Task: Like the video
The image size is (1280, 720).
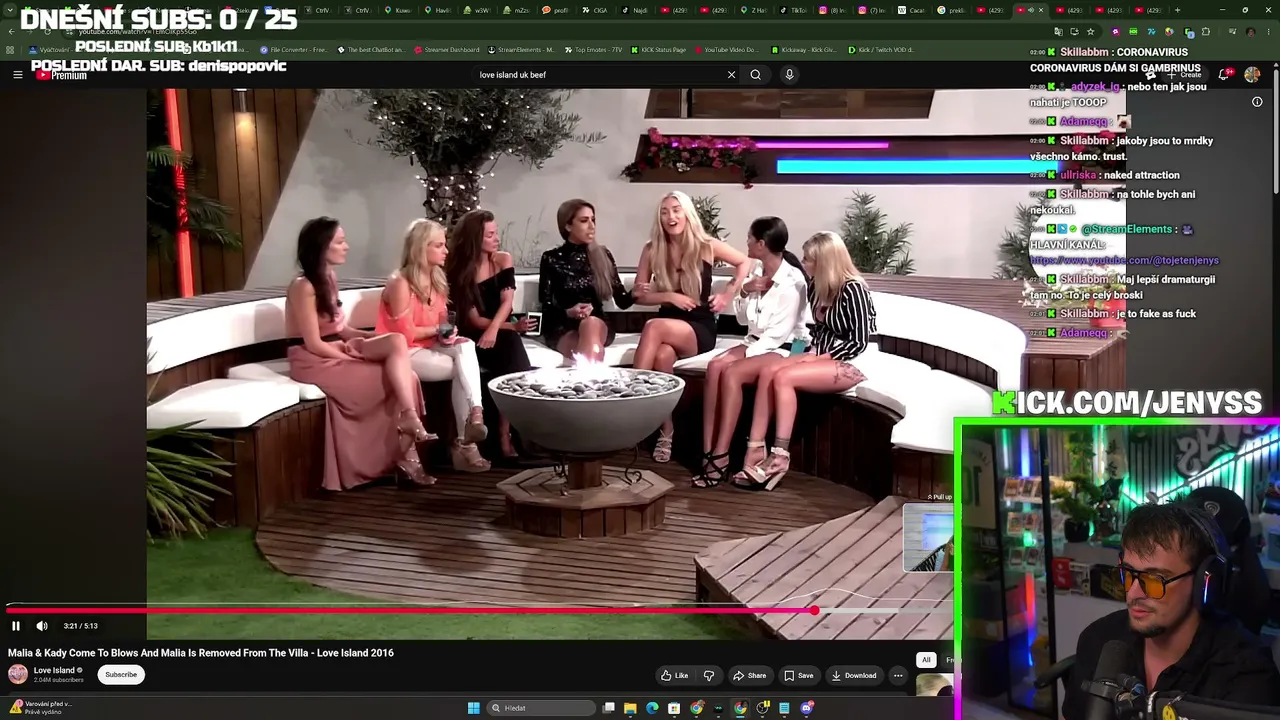Action: pos(675,675)
